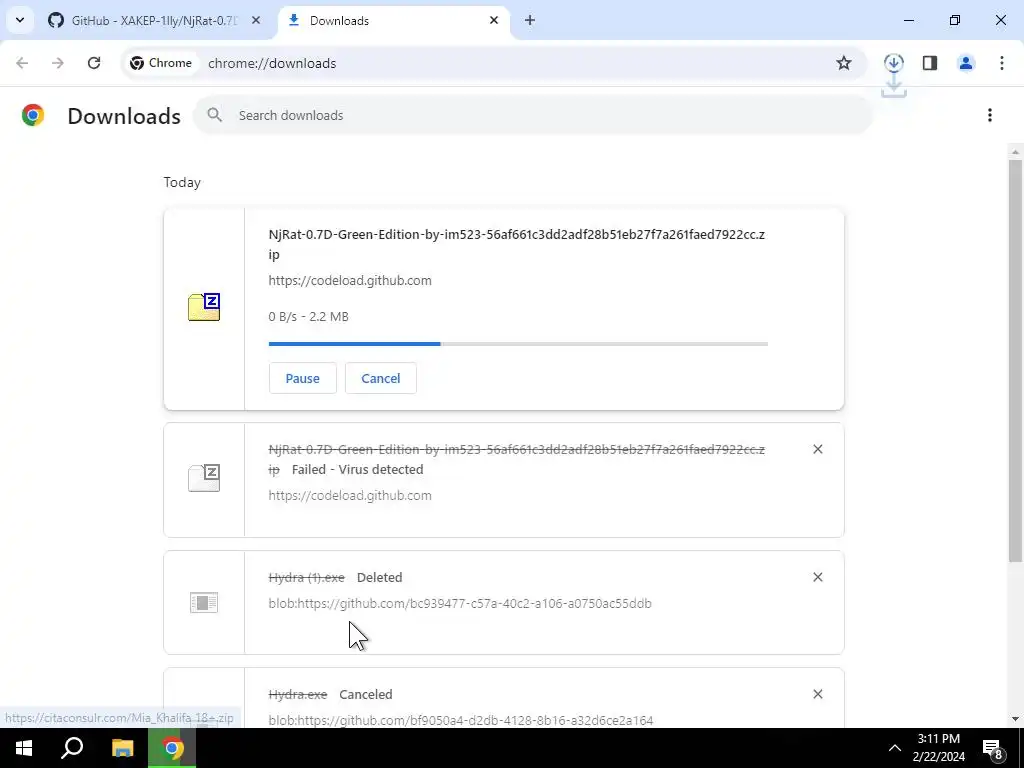Click the Hydra.exe 'Canceled' status text
The height and width of the screenshot is (768, 1024).
[366, 694]
